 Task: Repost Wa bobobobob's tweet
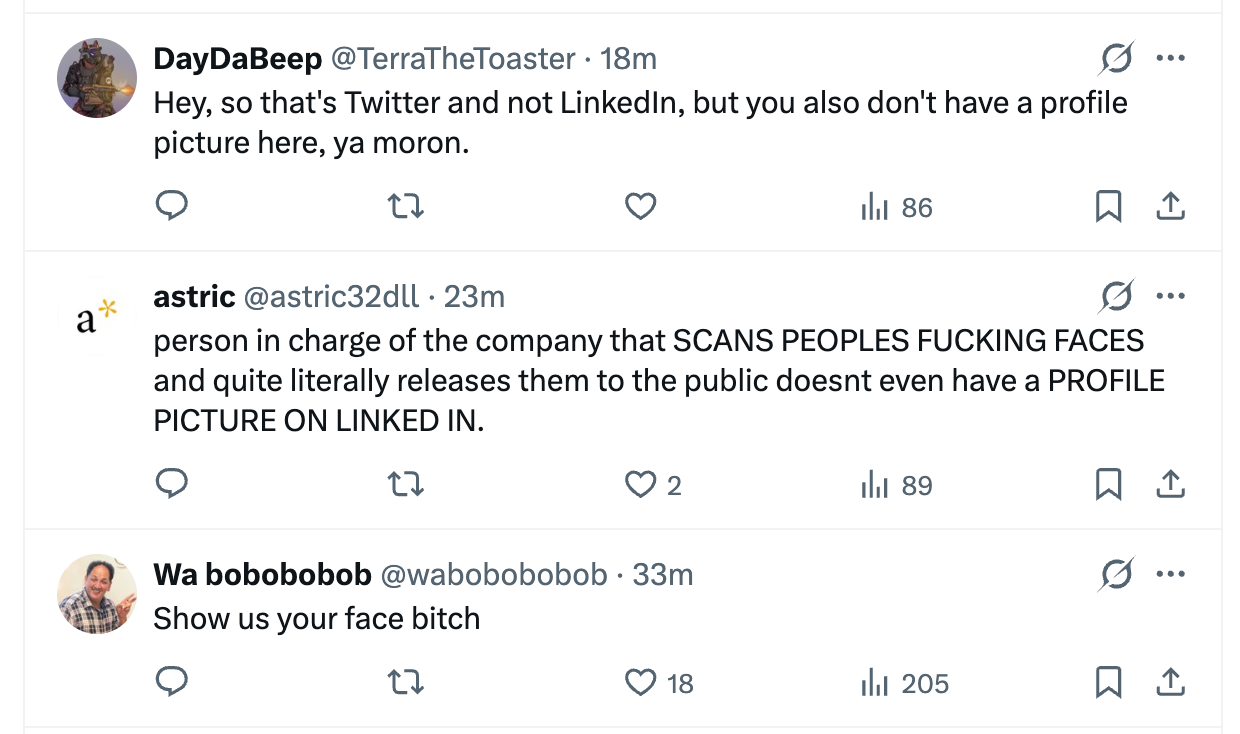pyautogui.click(x=405, y=683)
